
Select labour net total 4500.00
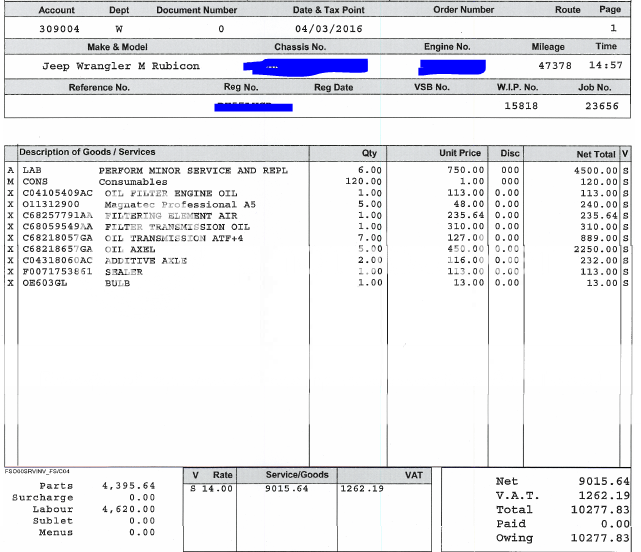coord(596,171)
